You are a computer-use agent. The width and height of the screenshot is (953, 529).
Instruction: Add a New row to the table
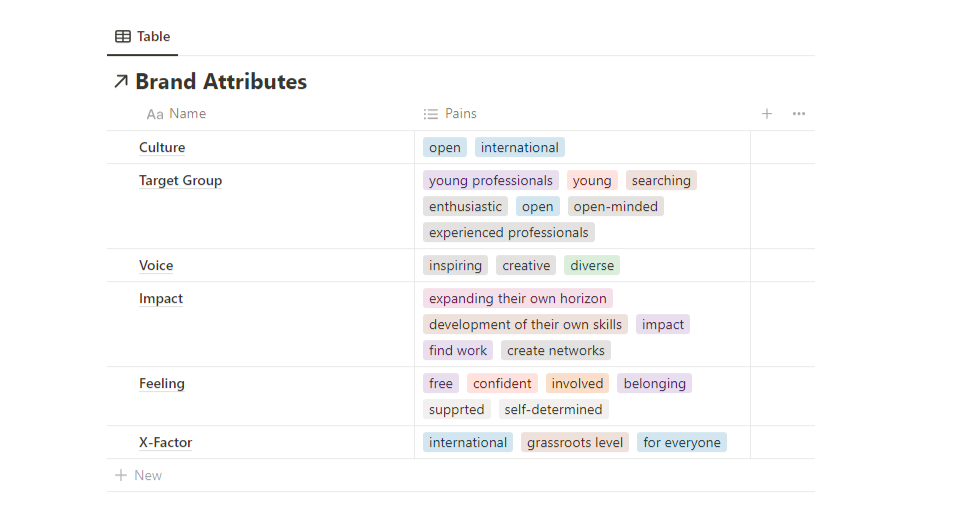point(148,475)
